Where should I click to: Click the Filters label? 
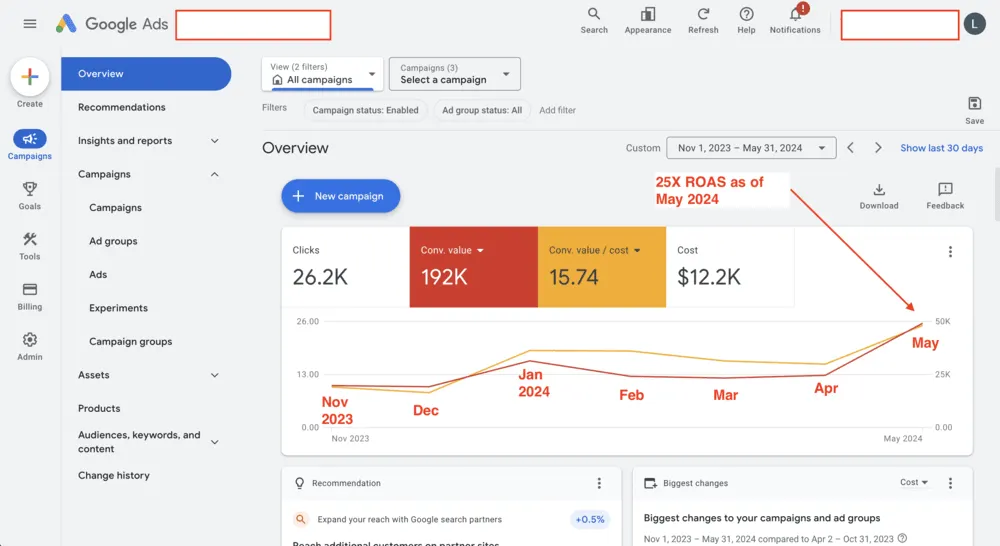click(x=274, y=108)
